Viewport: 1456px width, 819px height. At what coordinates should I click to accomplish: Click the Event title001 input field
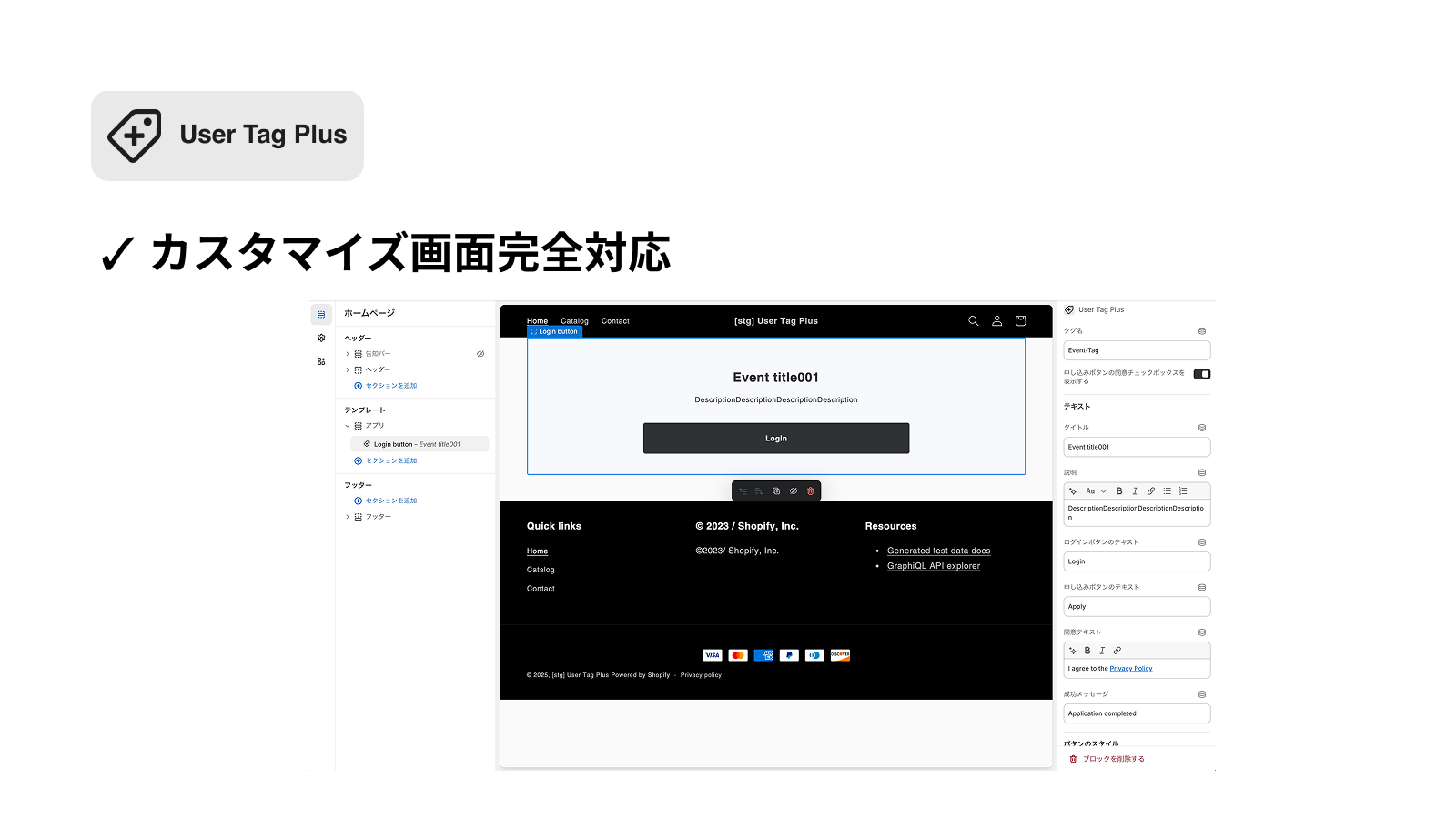tap(1137, 447)
